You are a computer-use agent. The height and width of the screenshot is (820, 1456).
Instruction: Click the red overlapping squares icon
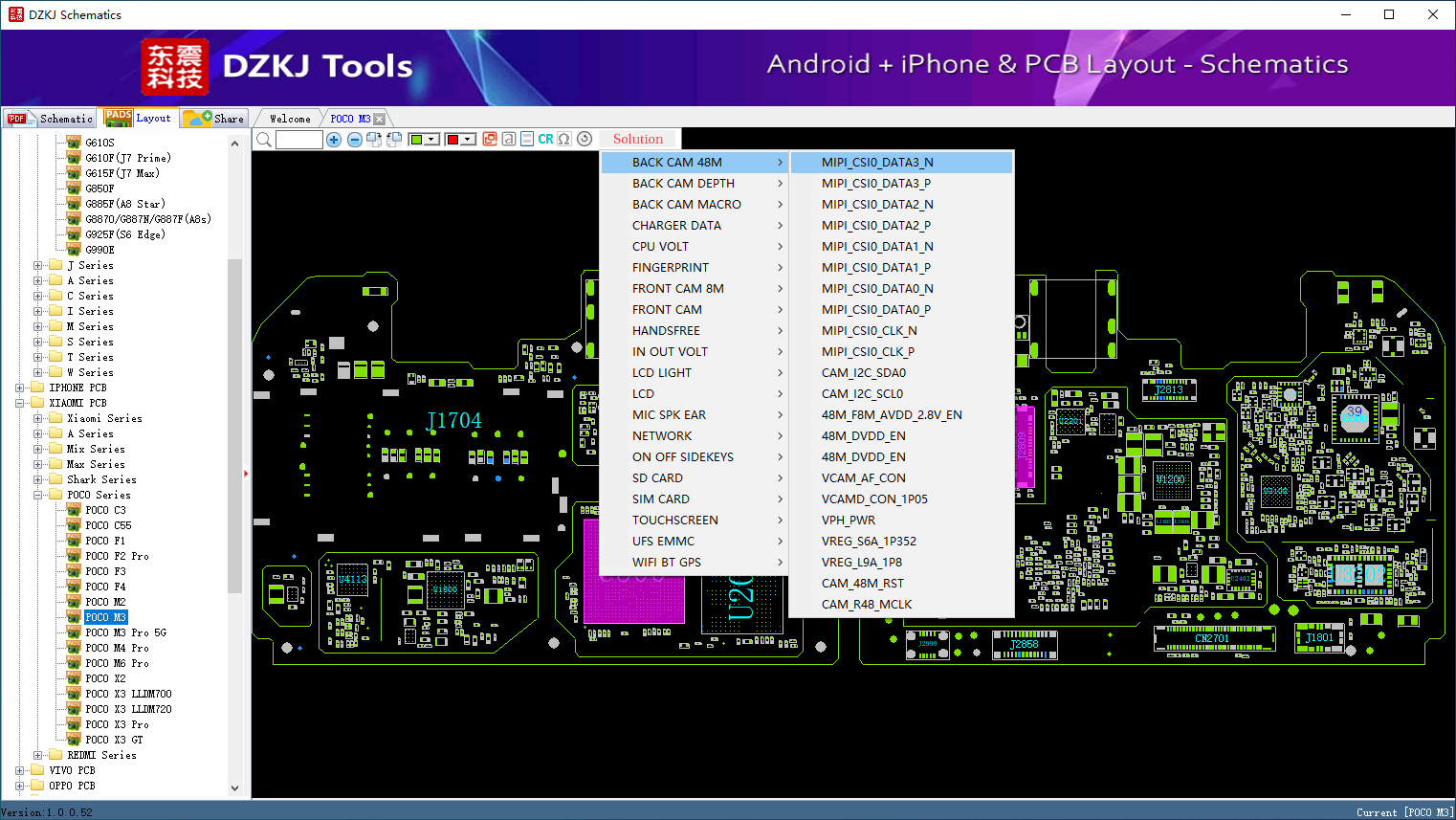[490, 140]
